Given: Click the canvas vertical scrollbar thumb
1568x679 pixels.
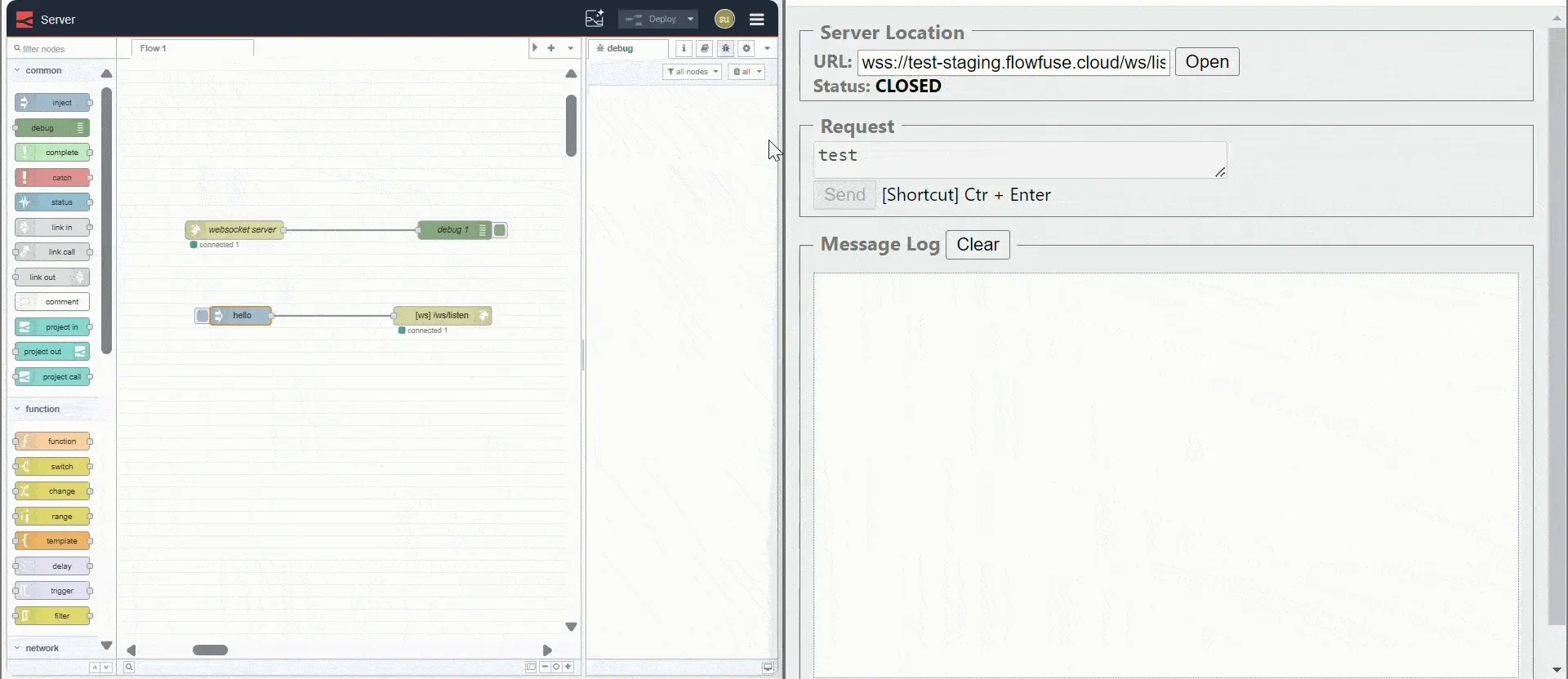Looking at the screenshot, I should 571,126.
